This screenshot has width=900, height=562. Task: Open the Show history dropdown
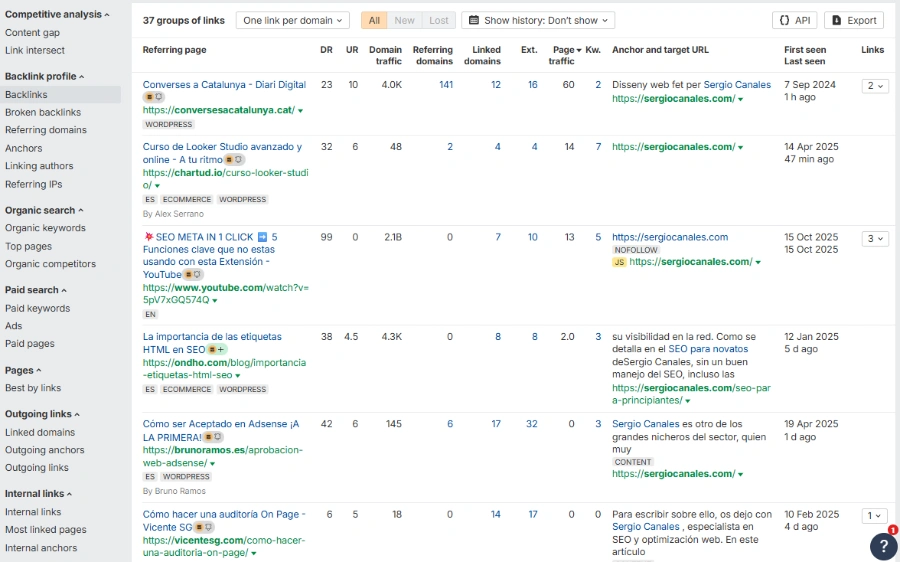tap(538, 20)
